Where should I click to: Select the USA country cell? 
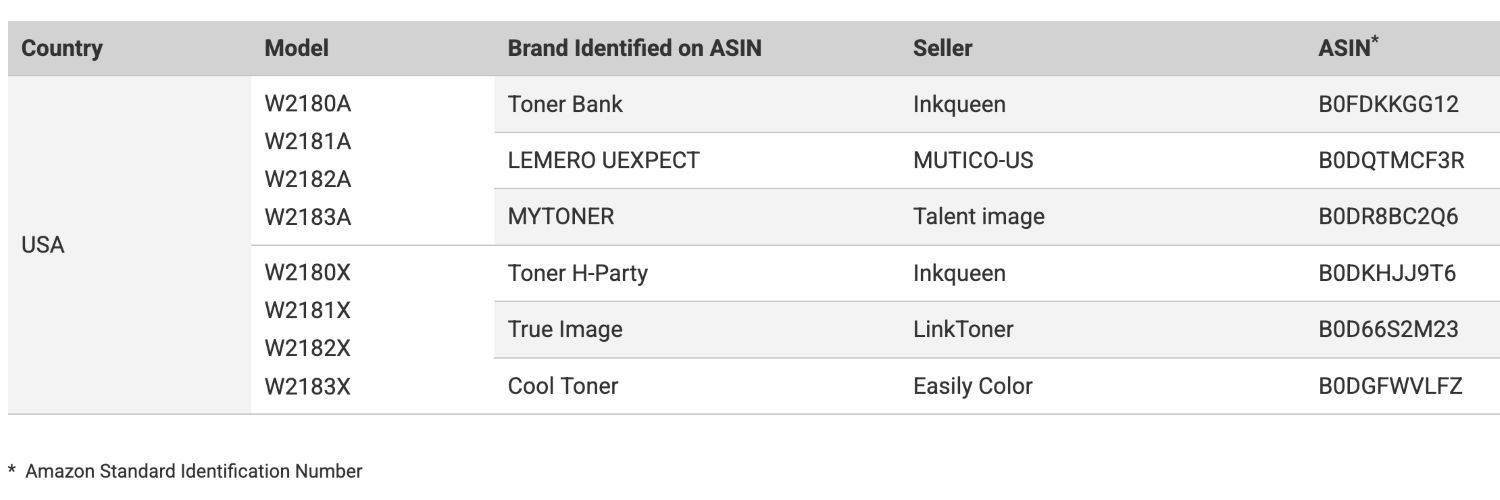coord(43,245)
